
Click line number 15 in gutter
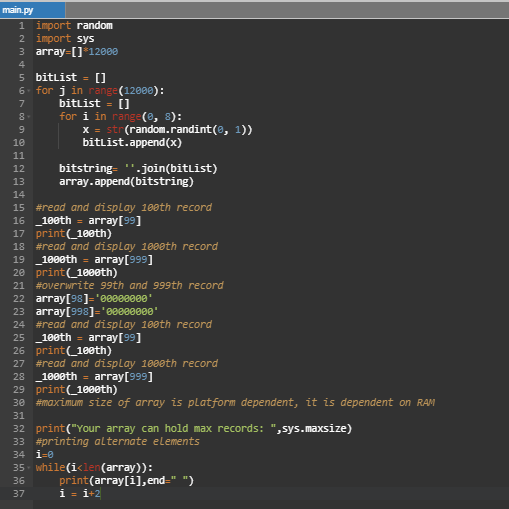19,208
